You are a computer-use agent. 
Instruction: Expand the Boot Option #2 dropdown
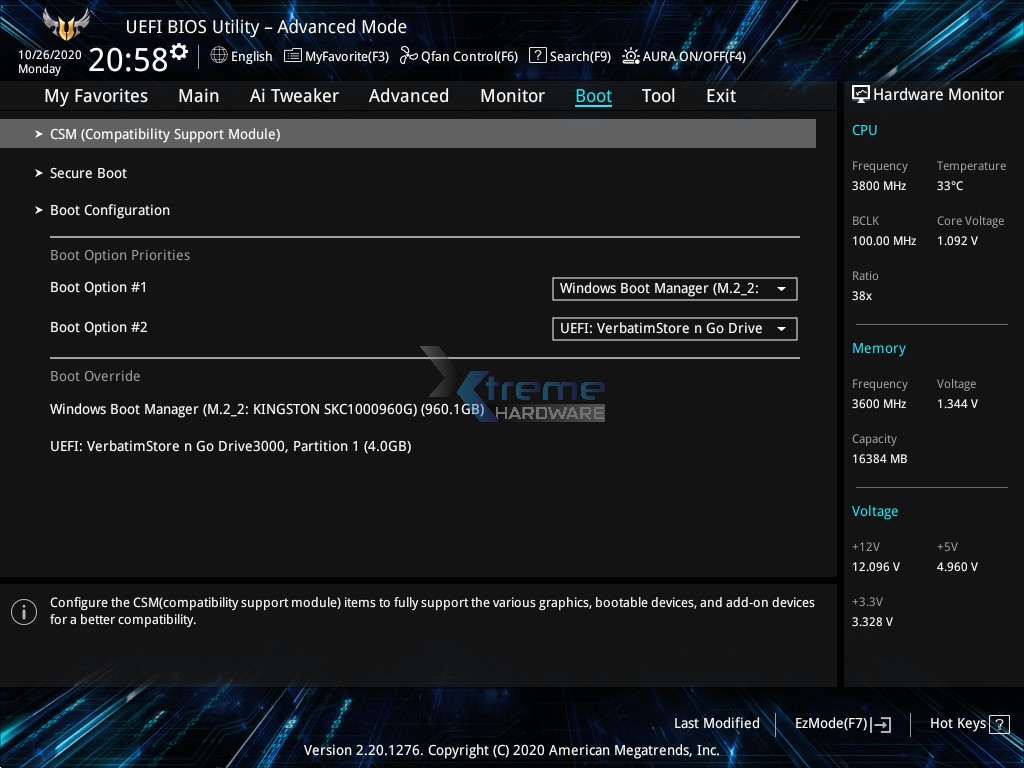click(674, 328)
